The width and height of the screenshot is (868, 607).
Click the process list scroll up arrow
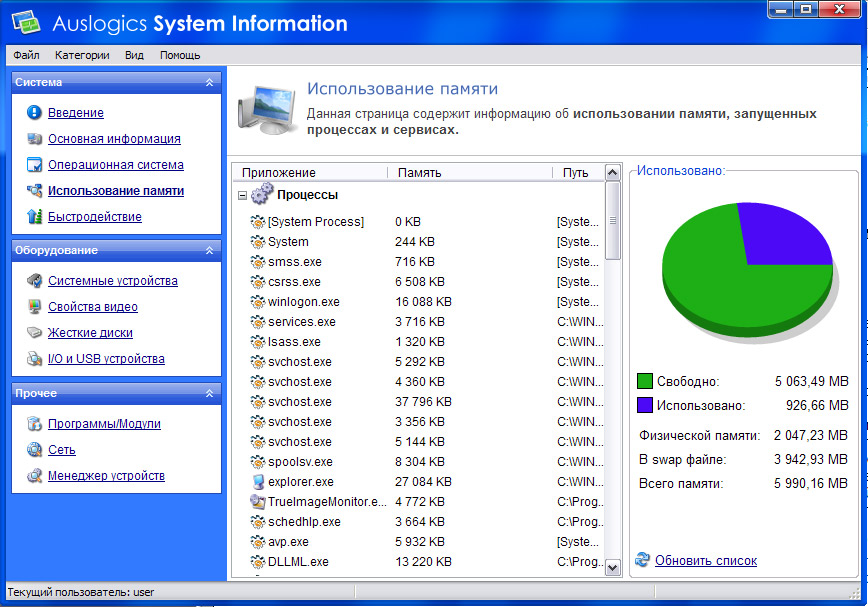tap(612, 173)
